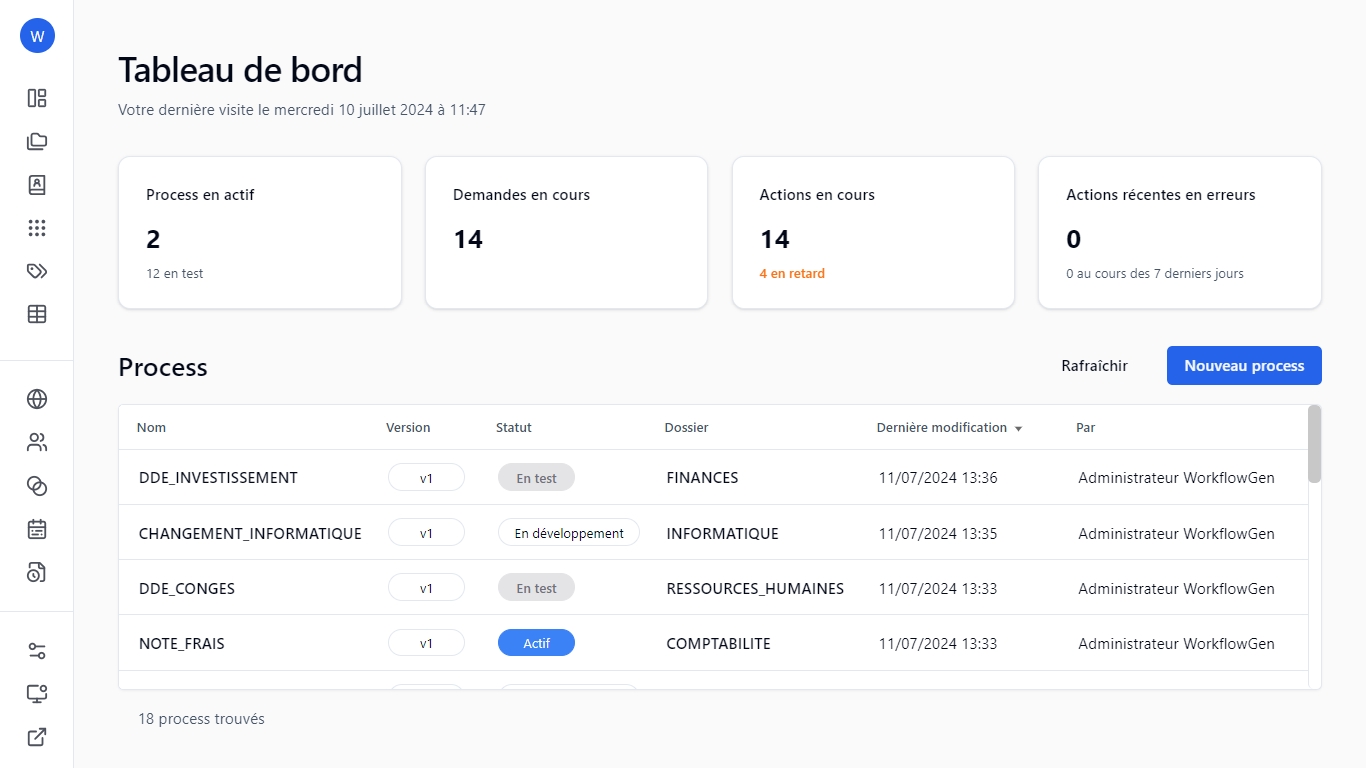The height and width of the screenshot is (768, 1366).
Task: Click the calendar icon in sidebar
Action: click(x=37, y=529)
